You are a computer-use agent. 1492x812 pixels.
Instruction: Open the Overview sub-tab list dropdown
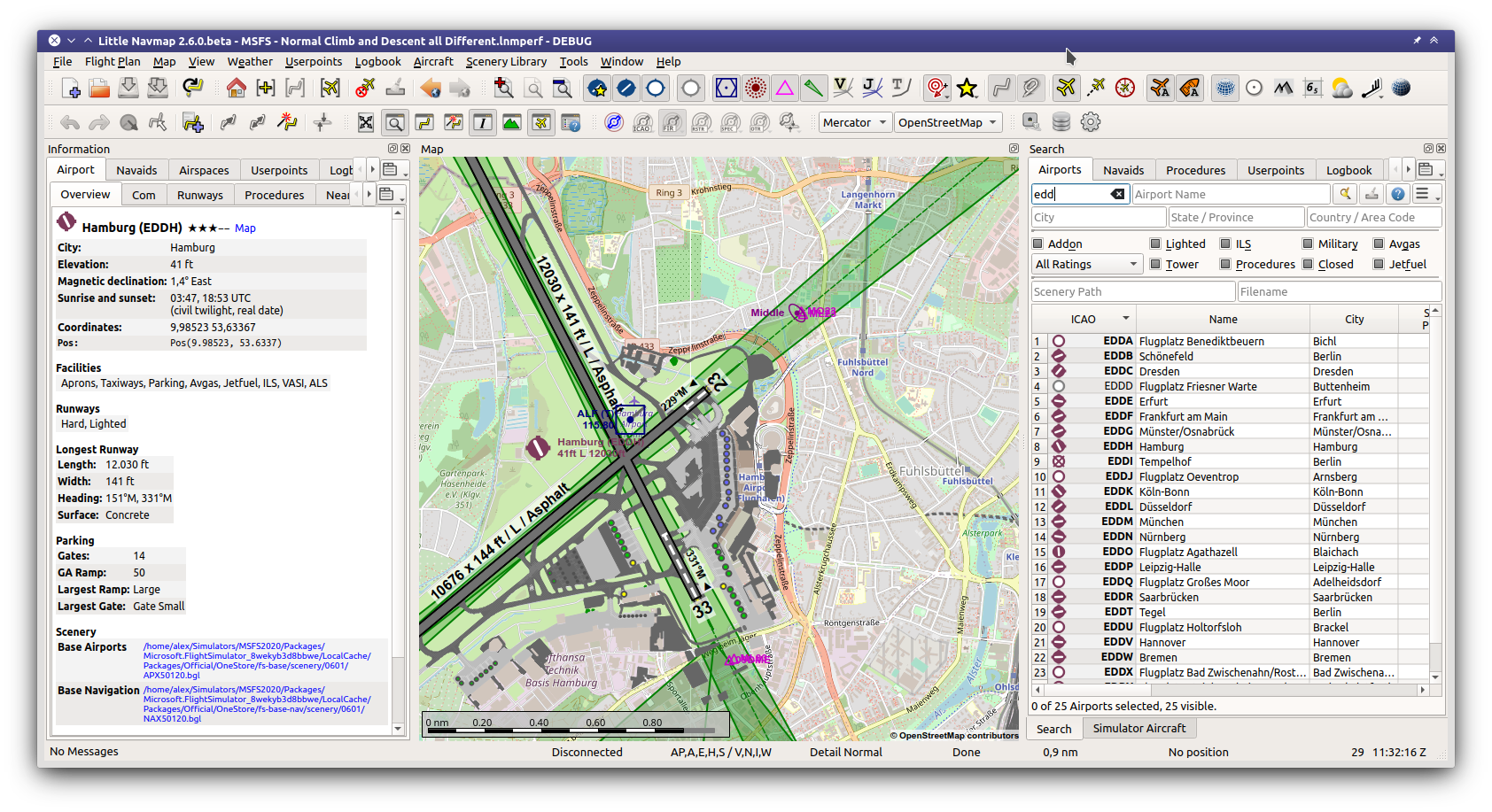click(390, 194)
